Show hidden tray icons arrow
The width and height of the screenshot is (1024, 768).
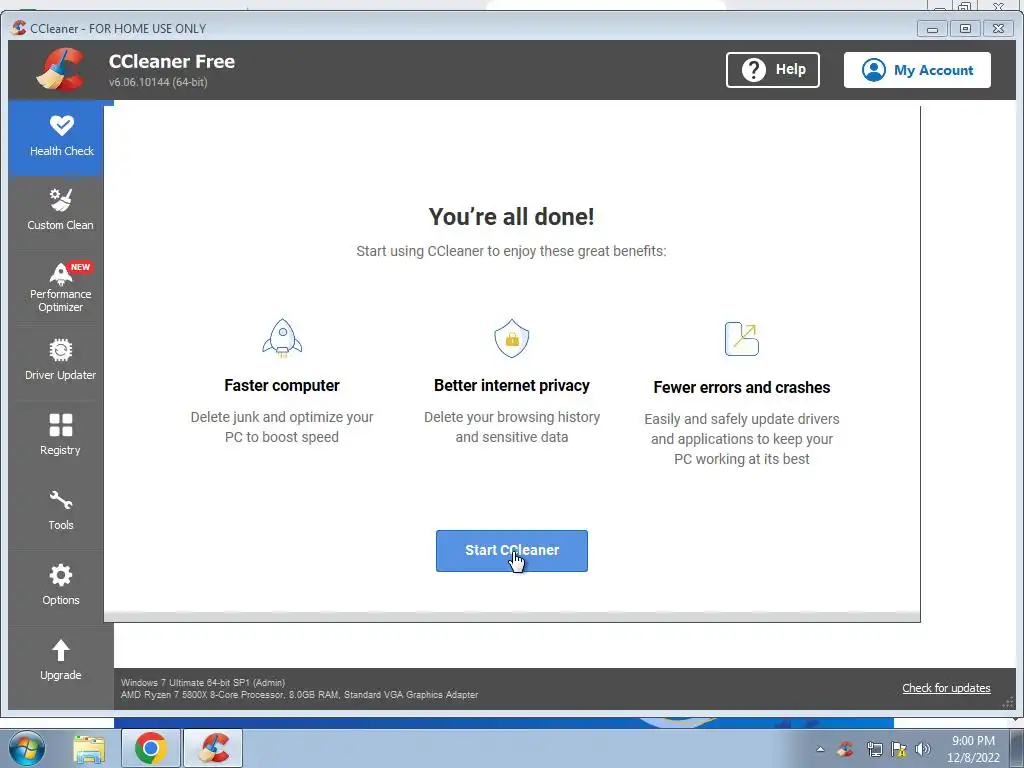point(820,749)
